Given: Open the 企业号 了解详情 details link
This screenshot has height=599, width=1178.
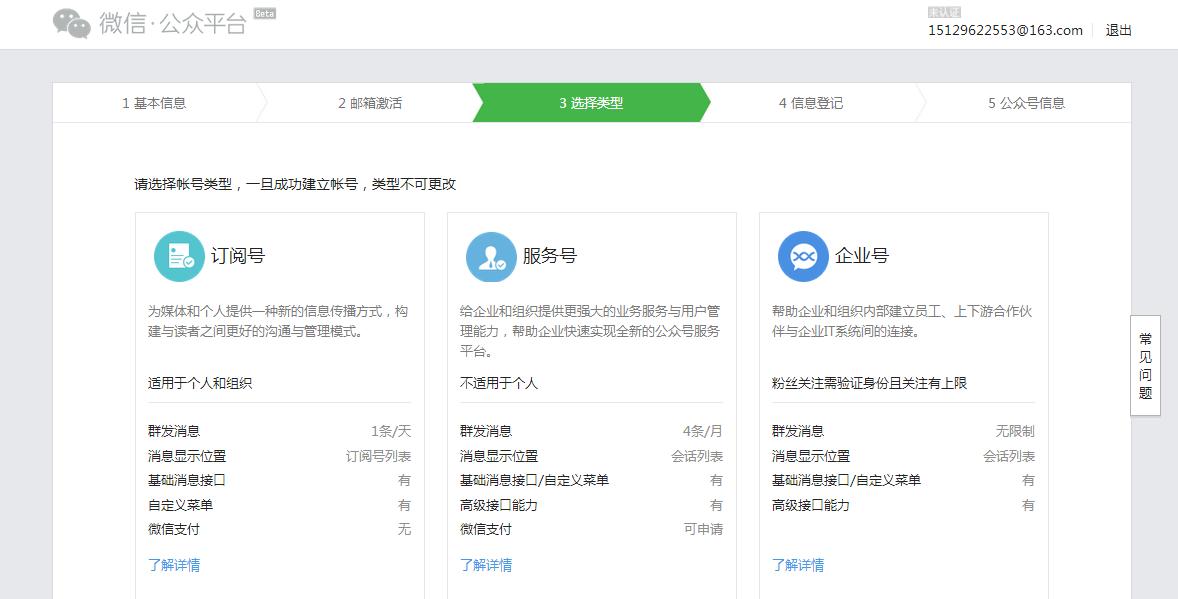Looking at the screenshot, I should point(800,565).
